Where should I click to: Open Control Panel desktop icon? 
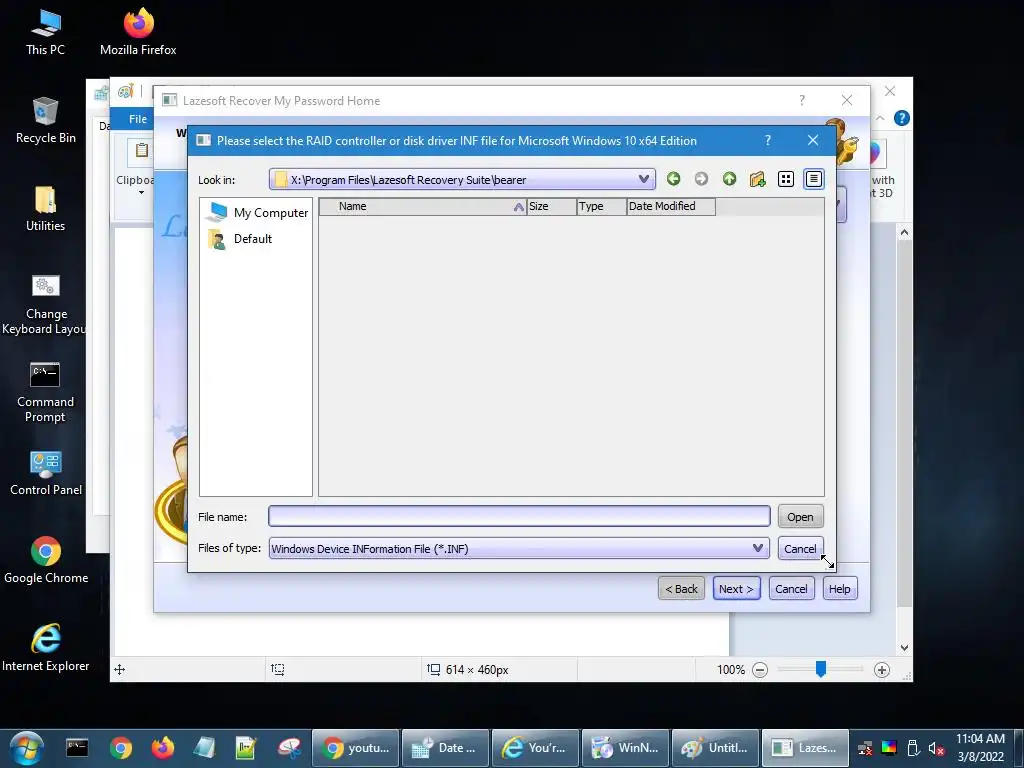[46, 473]
